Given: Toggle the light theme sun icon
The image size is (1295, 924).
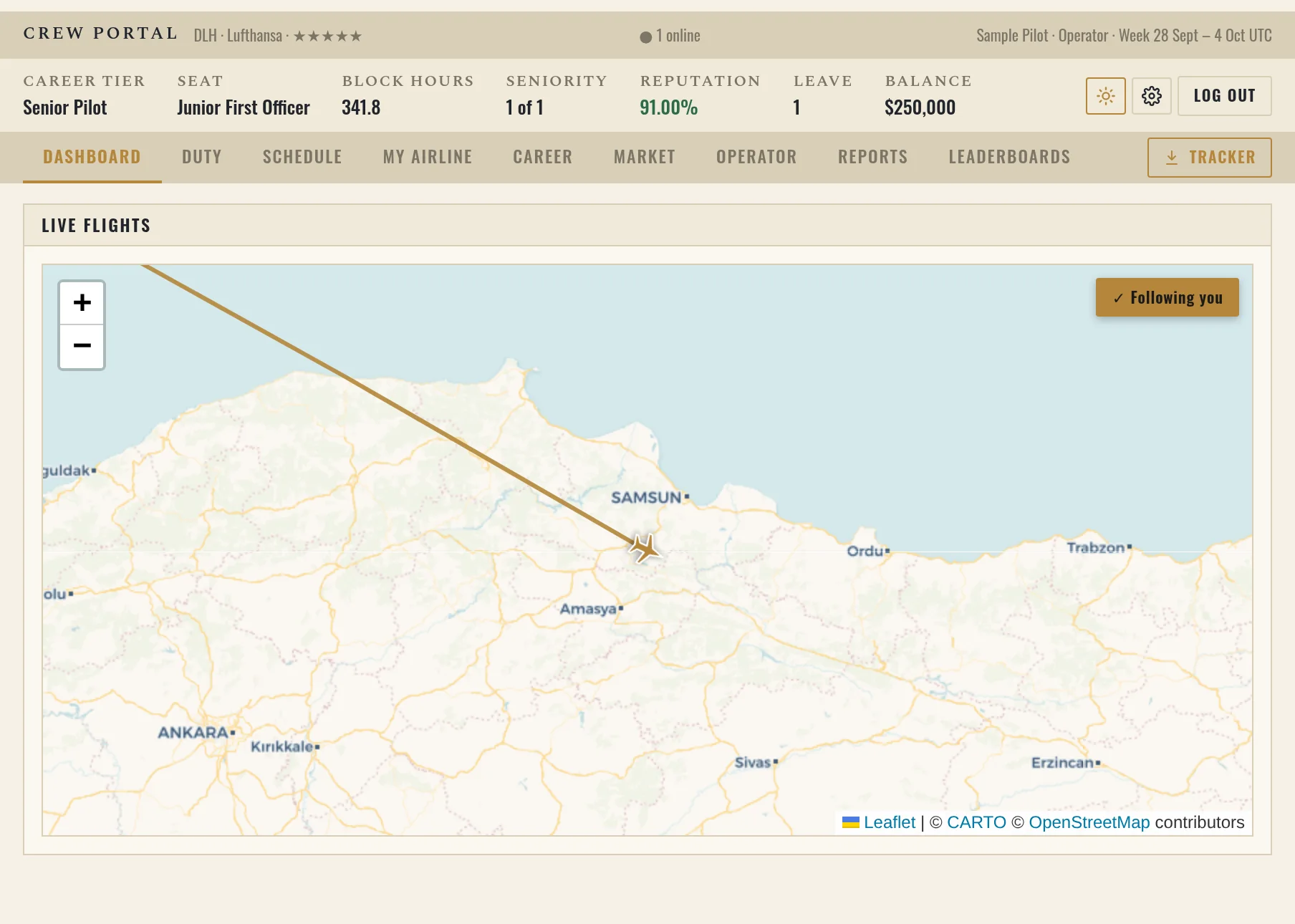Looking at the screenshot, I should [x=1105, y=96].
